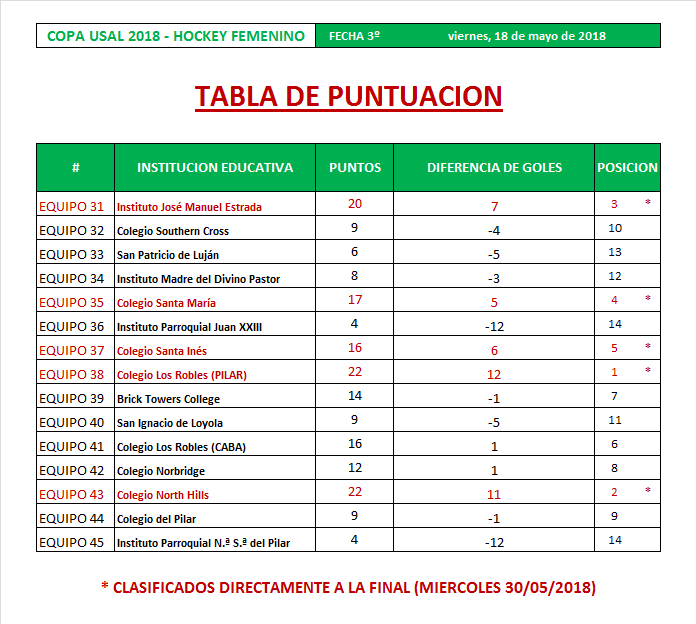Click goal difference 11 for North Hills
The width and height of the screenshot is (696, 624).
(x=494, y=494)
